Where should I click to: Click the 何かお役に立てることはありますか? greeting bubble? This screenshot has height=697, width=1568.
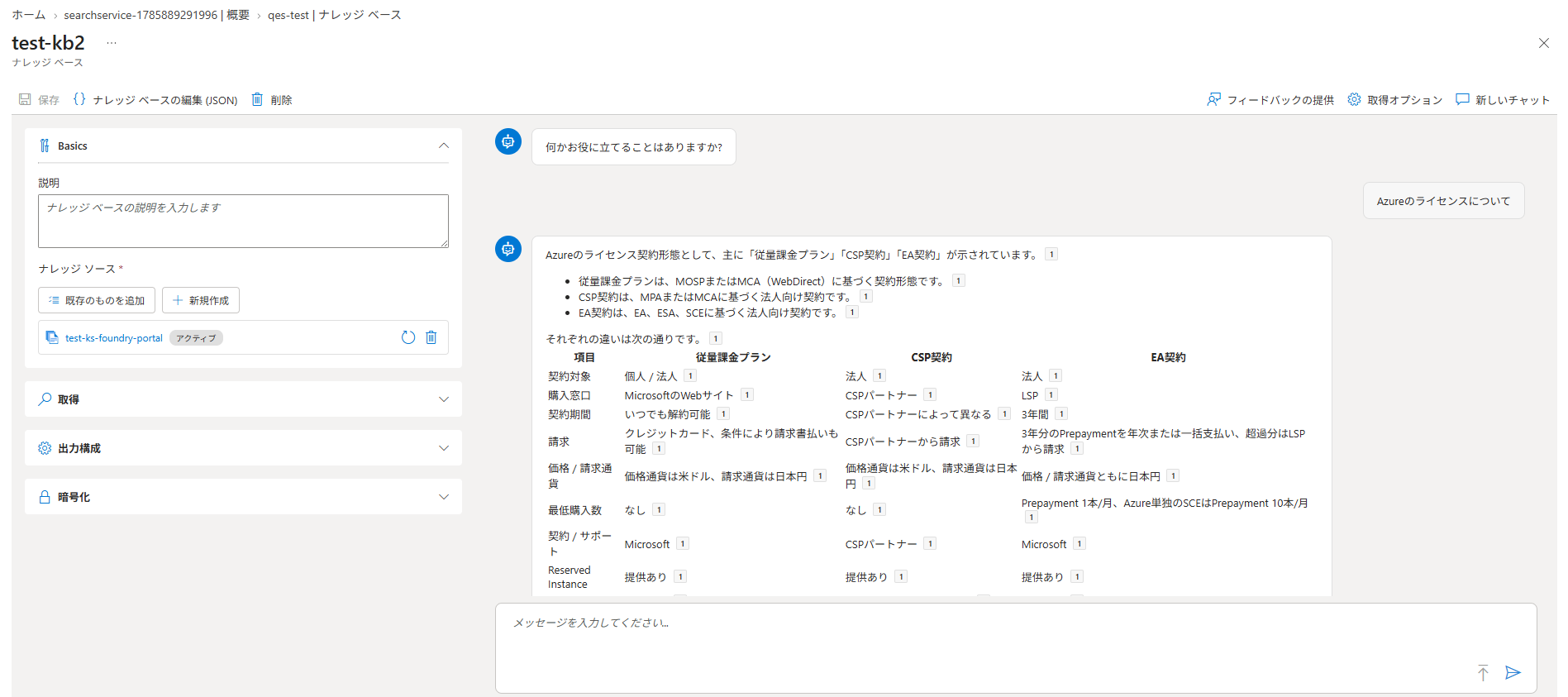[634, 147]
